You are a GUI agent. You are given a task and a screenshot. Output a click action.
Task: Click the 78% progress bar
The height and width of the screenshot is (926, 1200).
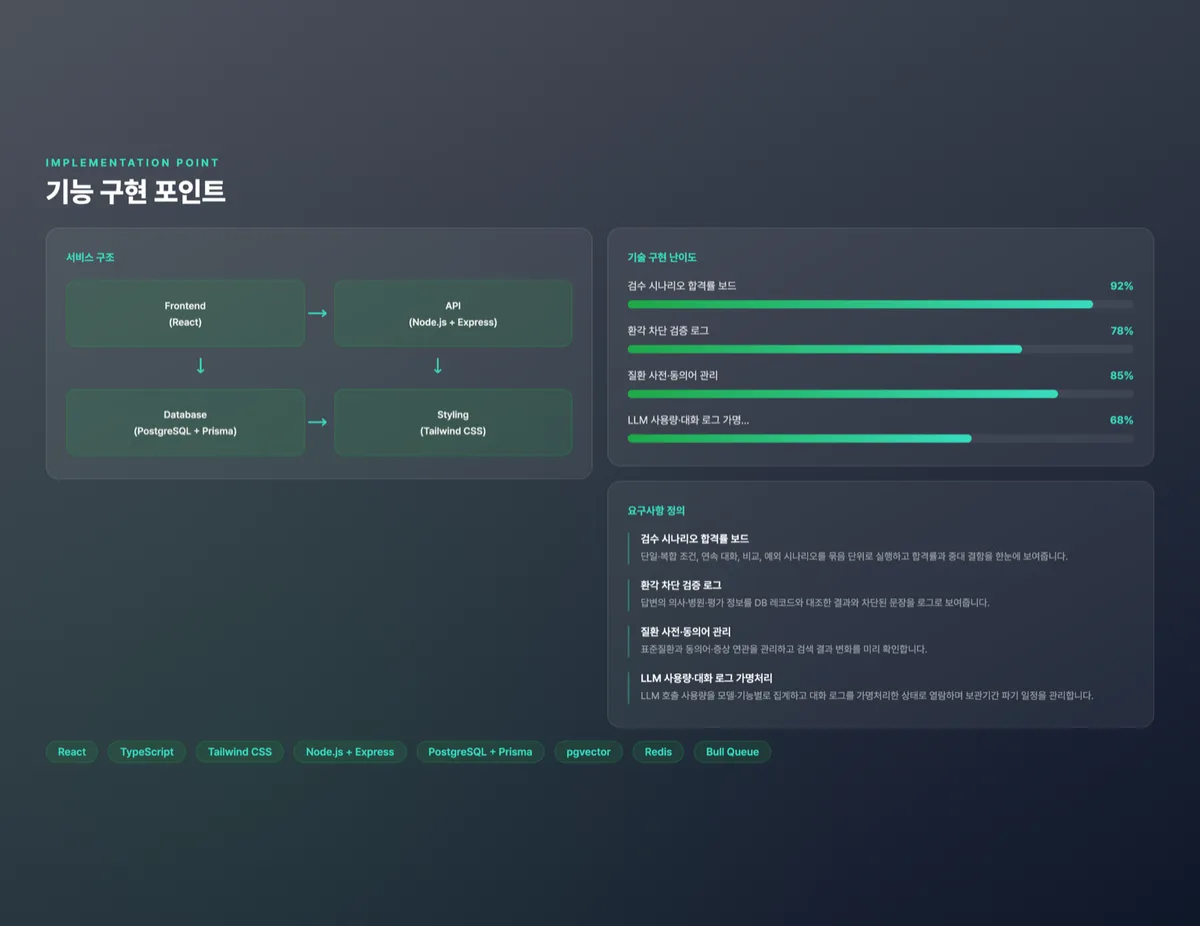[x=880, y=349]
